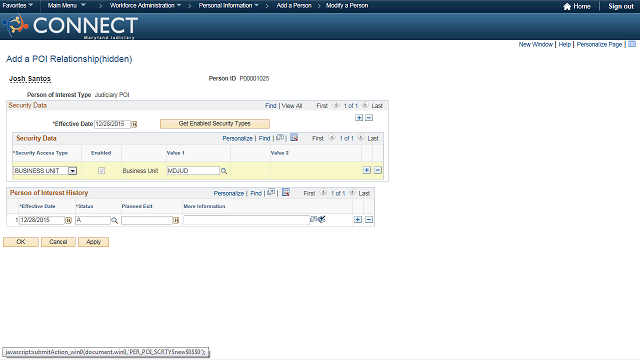Go to Home via house icon
The image size is (640, 360).
[567, 6]
